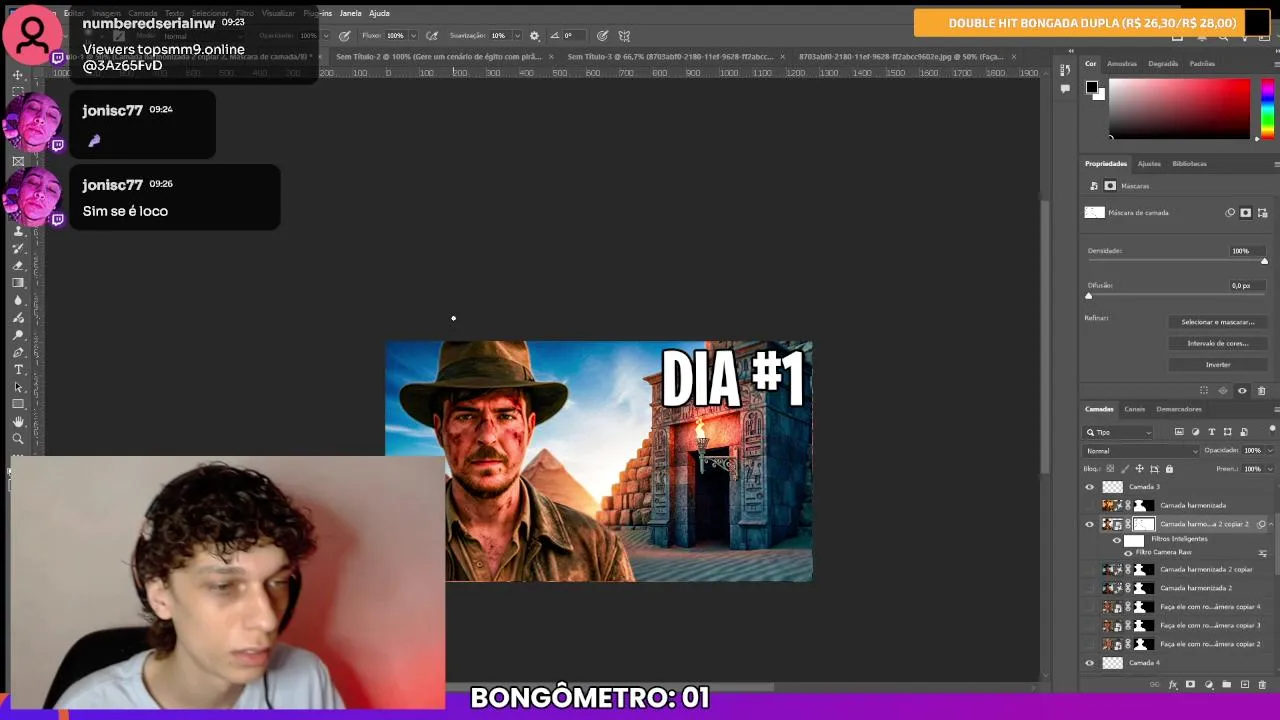Select the Dodge tool
Image resolution: width=1280 pixels, height=720 pixels.
point(18,335)
